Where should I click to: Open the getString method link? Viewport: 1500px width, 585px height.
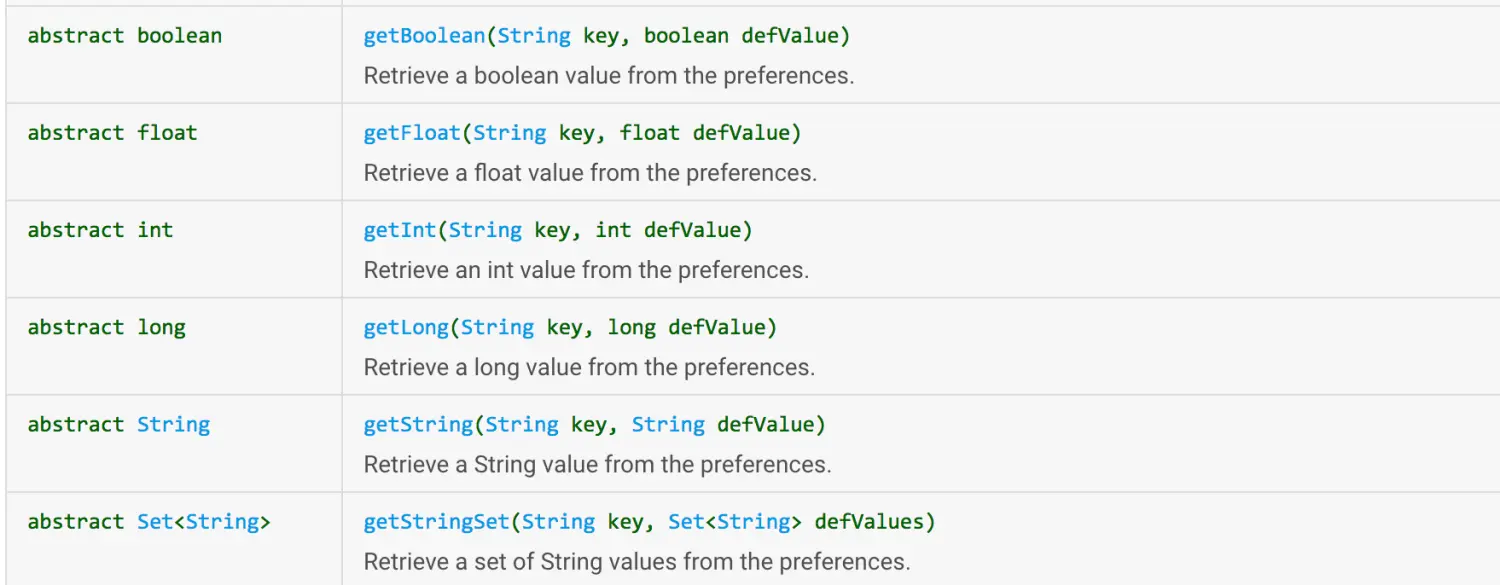[418, 424]
